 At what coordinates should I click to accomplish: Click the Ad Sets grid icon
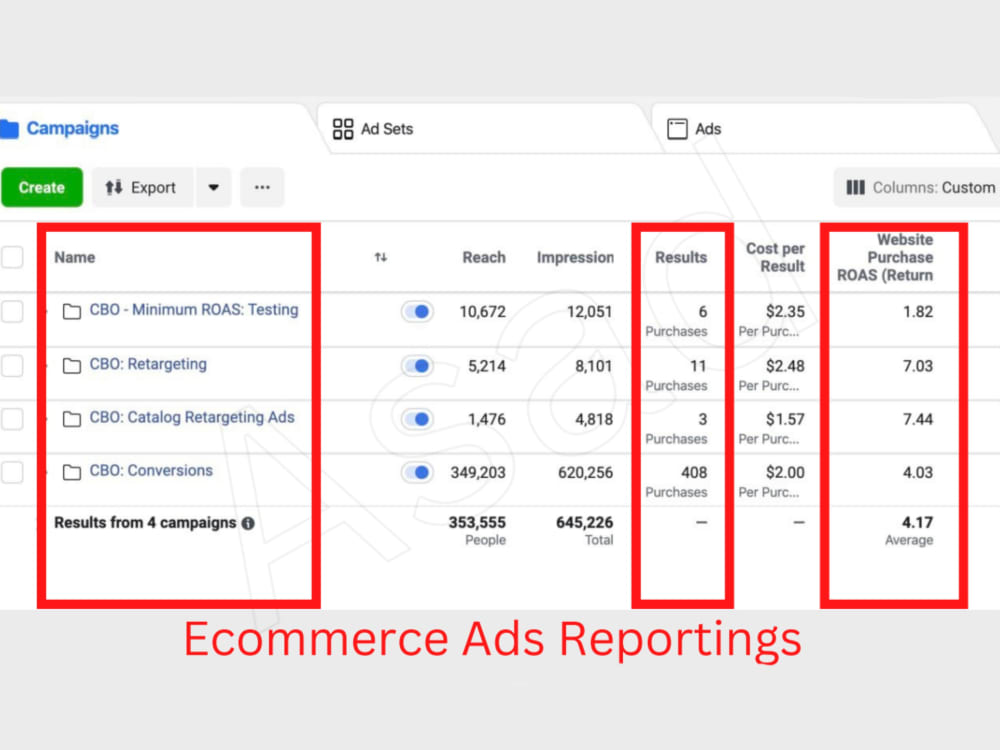click(x=342, y=129)
